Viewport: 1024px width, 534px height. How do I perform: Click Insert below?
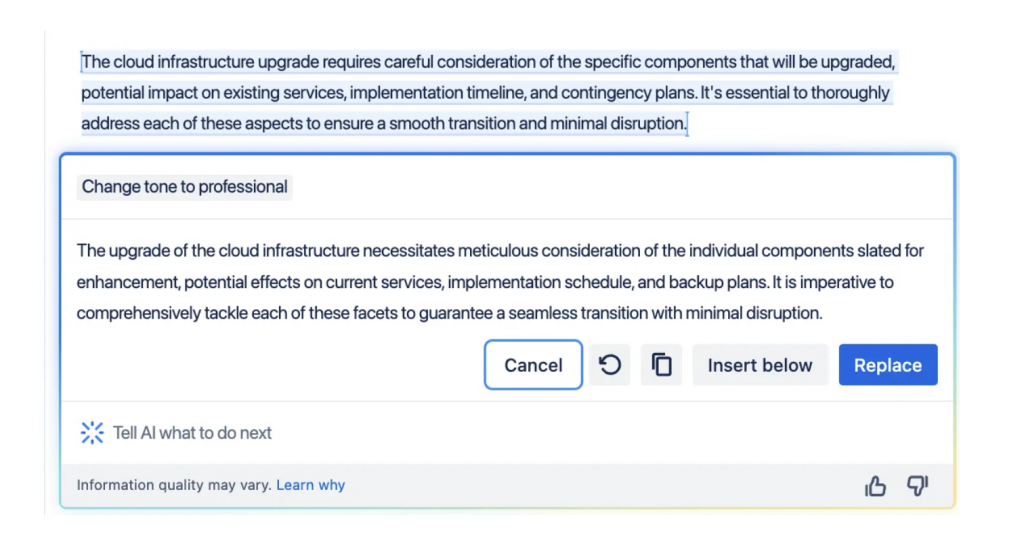pyautogui.click(x=760, y=365)
